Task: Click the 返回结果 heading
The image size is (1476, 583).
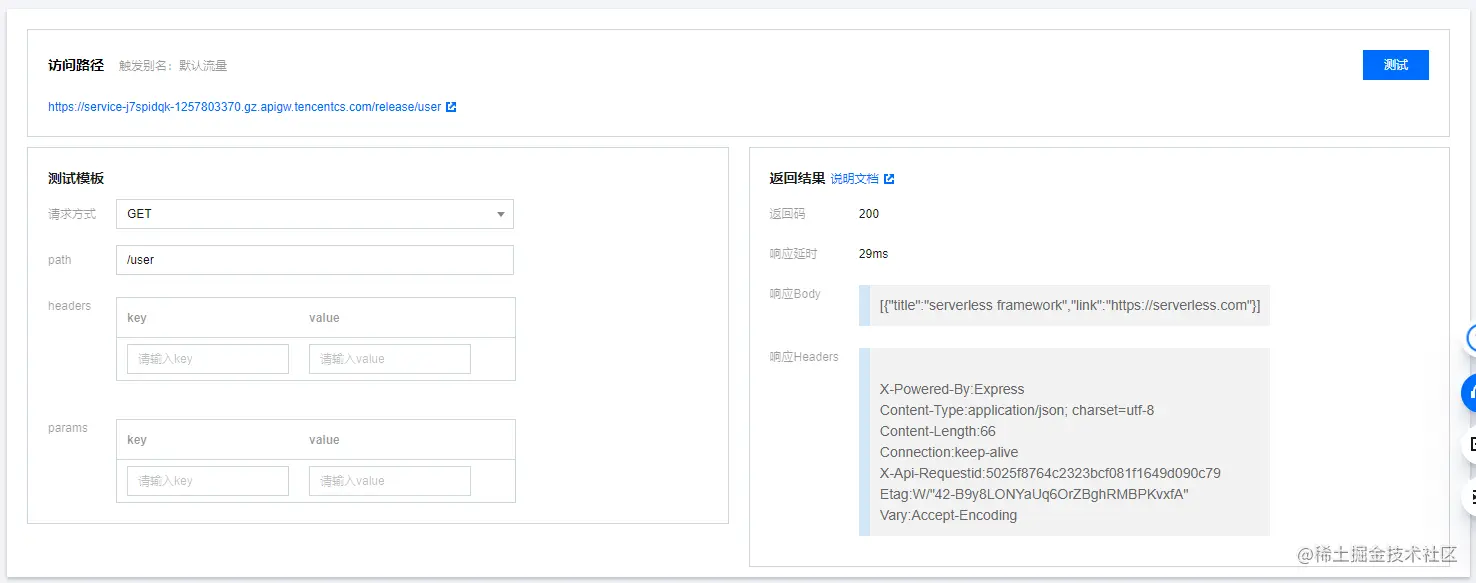Action: (797, 178)
